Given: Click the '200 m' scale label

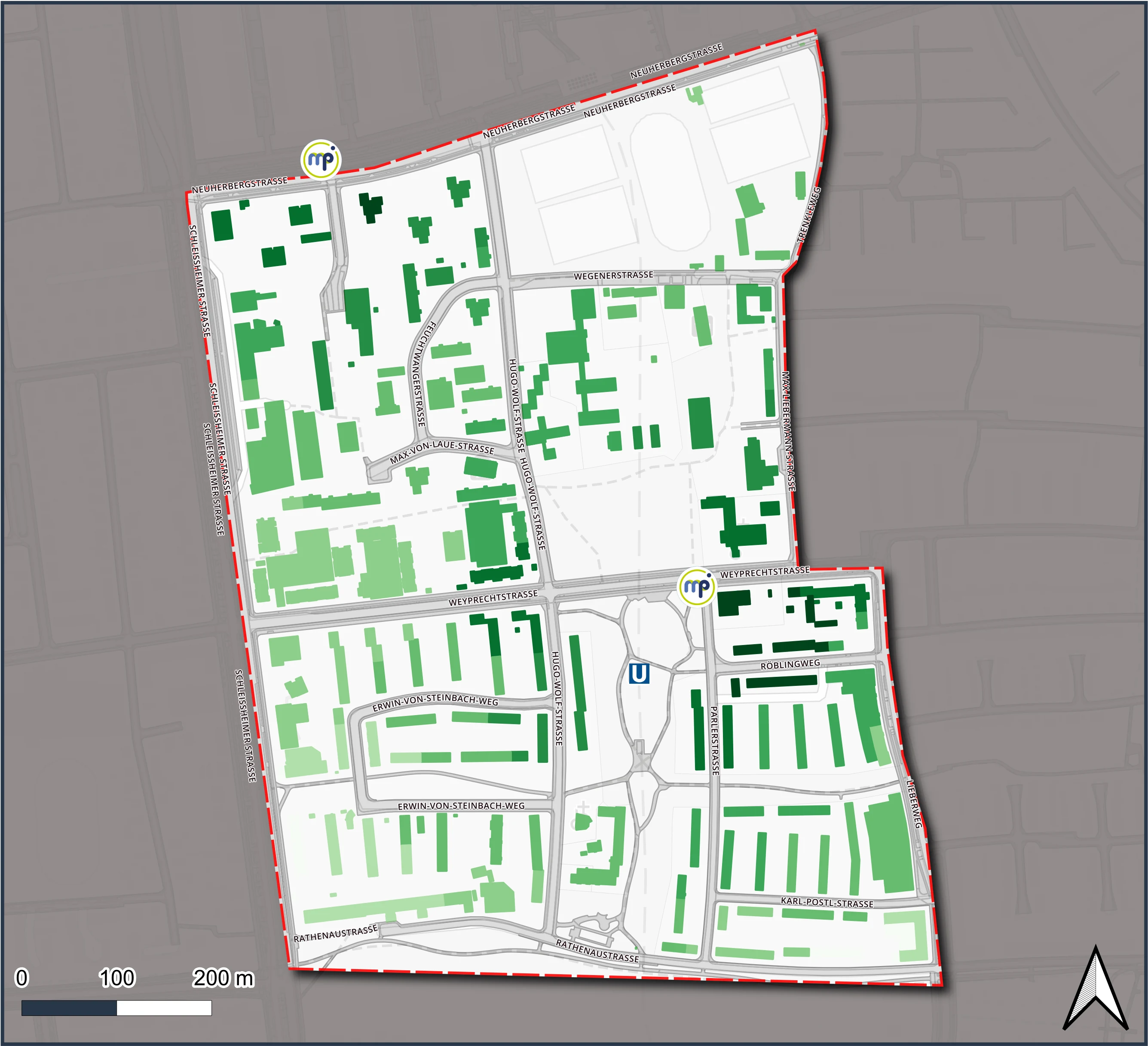Looking at the screenshot, I should click(223, 978).
